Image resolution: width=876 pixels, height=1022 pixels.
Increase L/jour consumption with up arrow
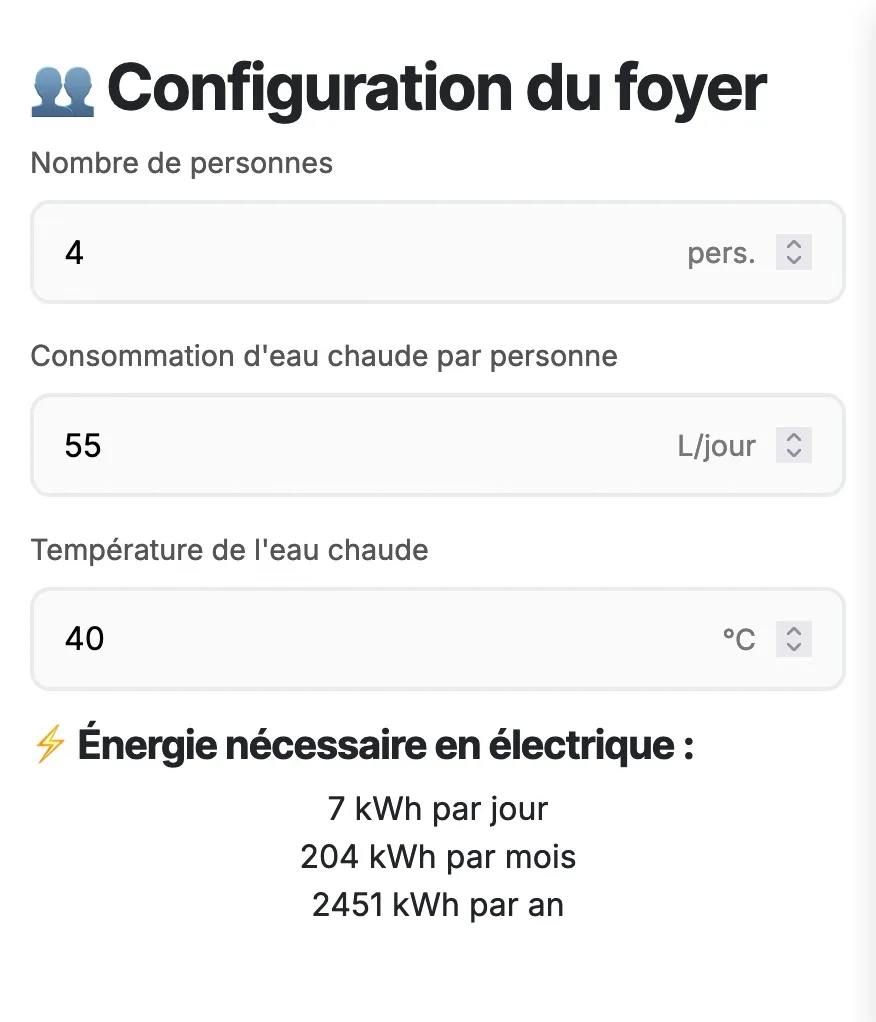(x=793, y=437)
